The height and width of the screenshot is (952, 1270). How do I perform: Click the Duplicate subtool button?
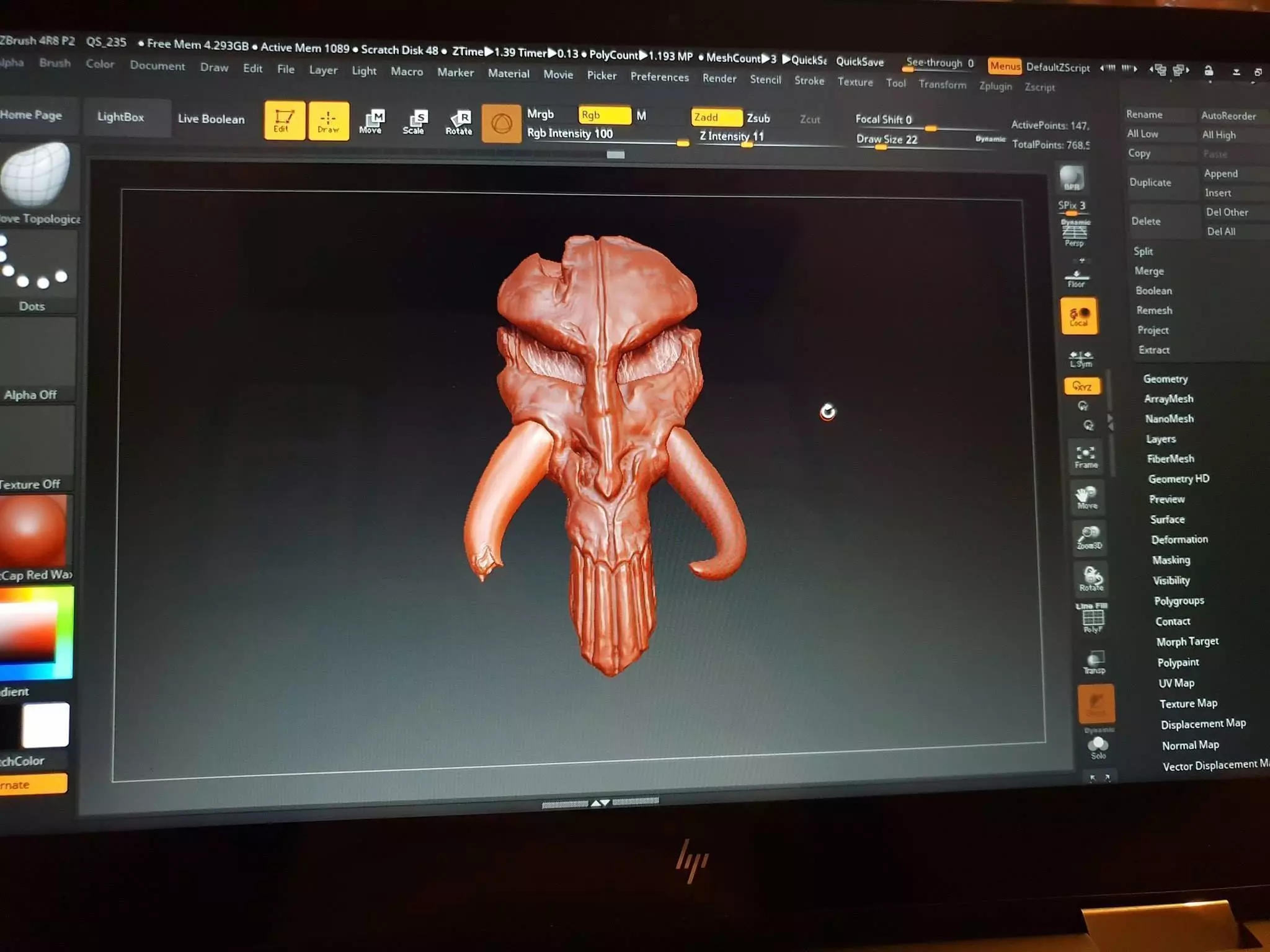(1160, 182)
